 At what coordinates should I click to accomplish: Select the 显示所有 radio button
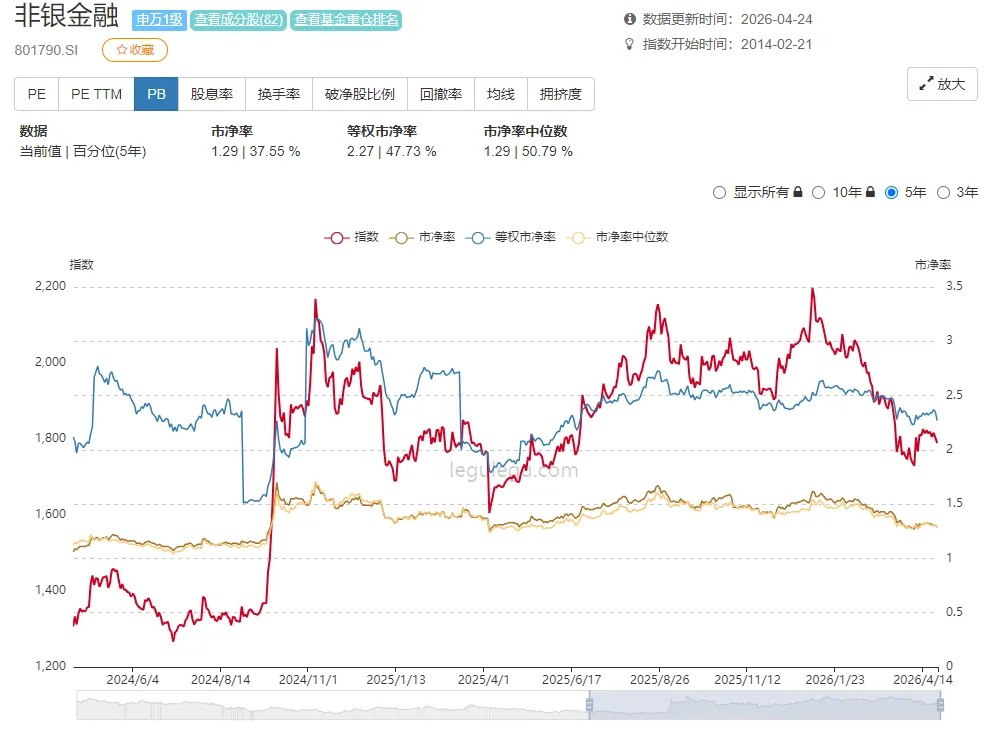pos(719,192)
